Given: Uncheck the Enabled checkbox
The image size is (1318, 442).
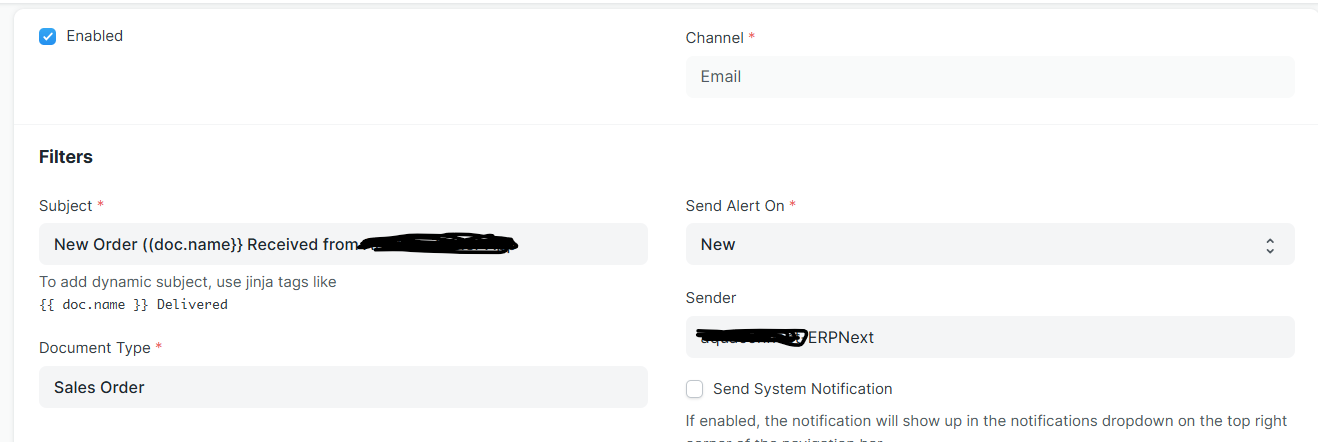Looking at the screenshot, I should pyautogui.click(x=47, y=36).
